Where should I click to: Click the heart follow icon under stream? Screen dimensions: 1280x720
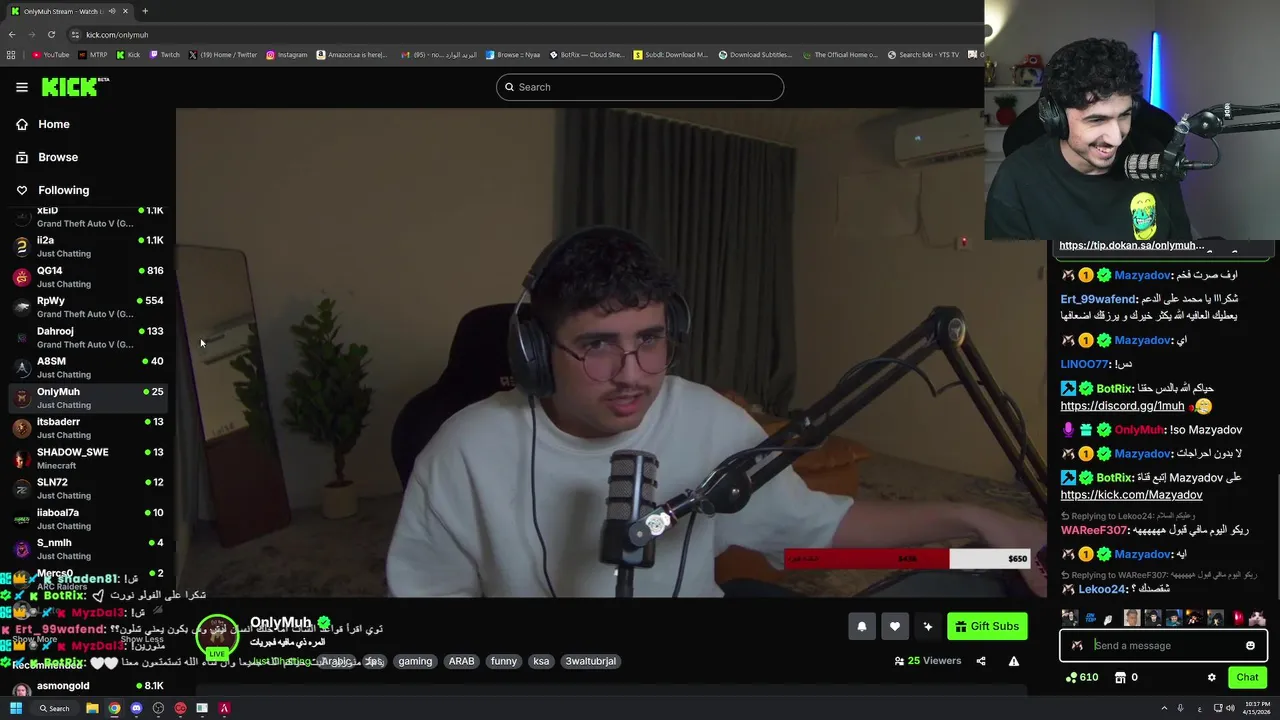click(x=895, y=627)
